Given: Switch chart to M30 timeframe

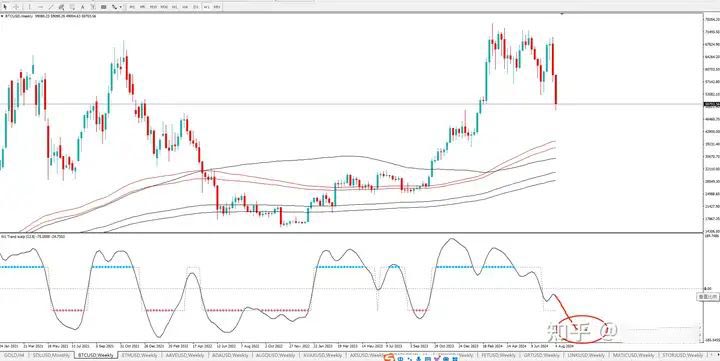Looking at the screenshot, I should 164,7.
